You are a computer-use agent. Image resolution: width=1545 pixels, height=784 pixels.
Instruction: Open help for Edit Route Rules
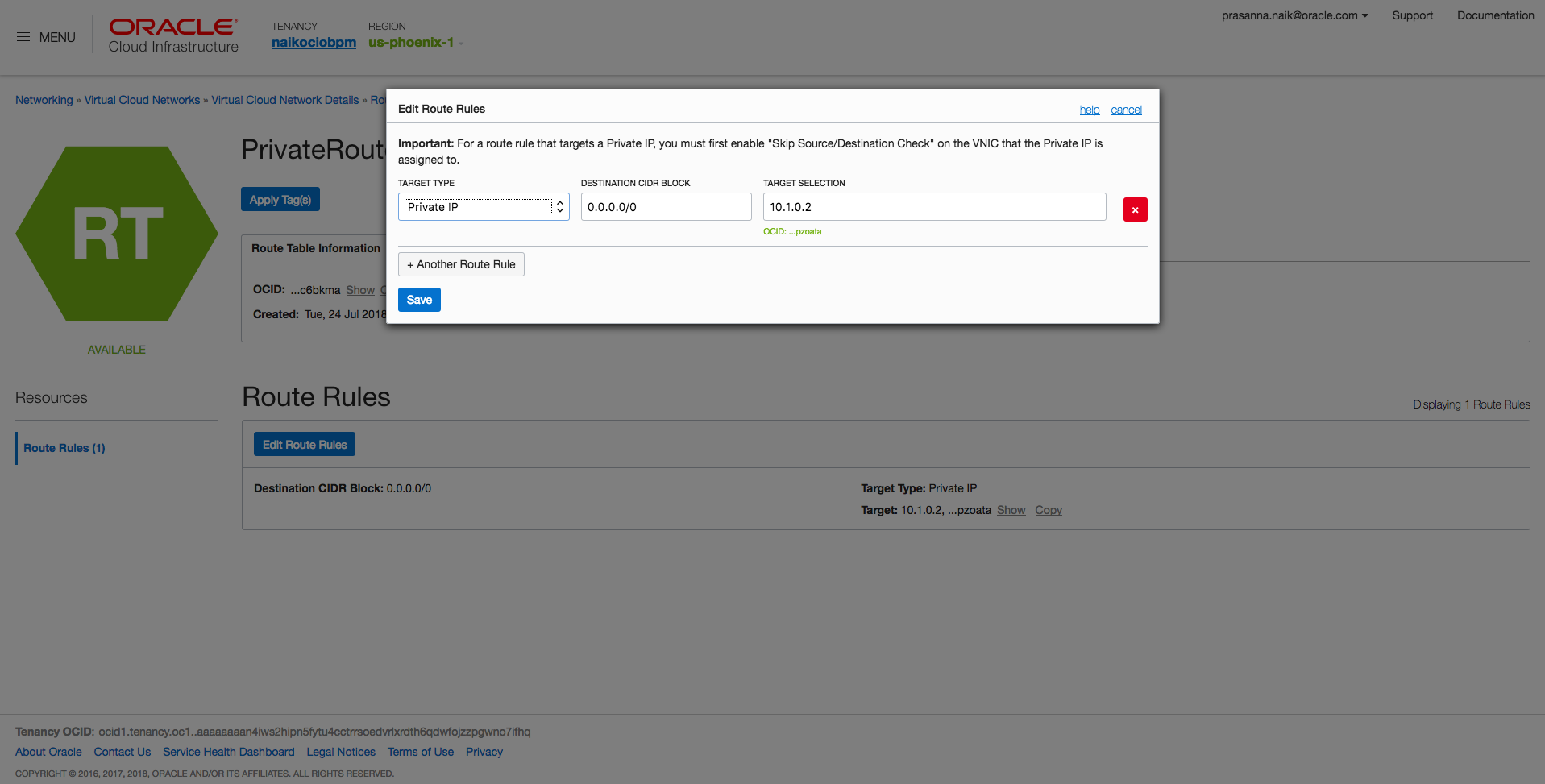coord(1090,110)
